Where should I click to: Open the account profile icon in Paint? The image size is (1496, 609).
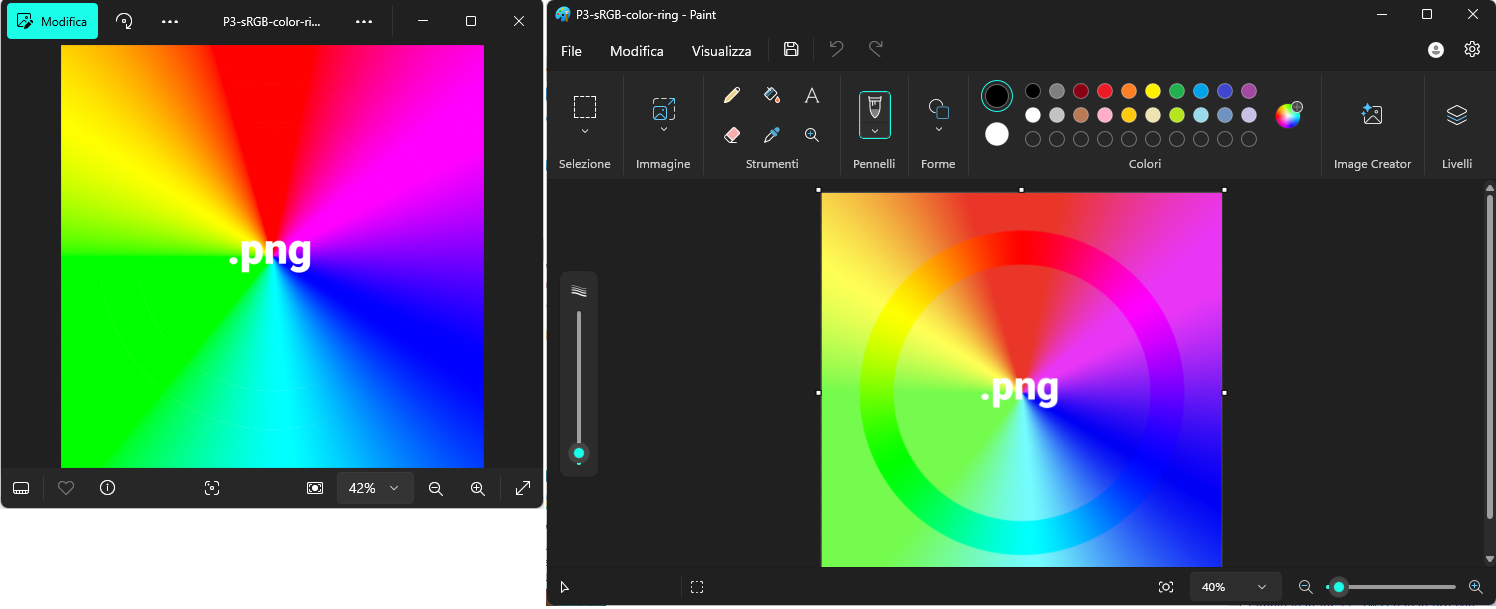1436,49
